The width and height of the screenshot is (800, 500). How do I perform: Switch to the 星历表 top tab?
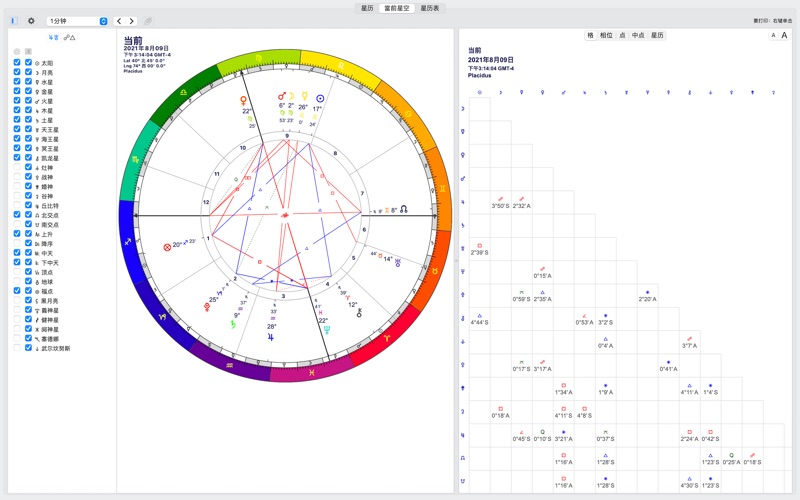pos(430,7)
